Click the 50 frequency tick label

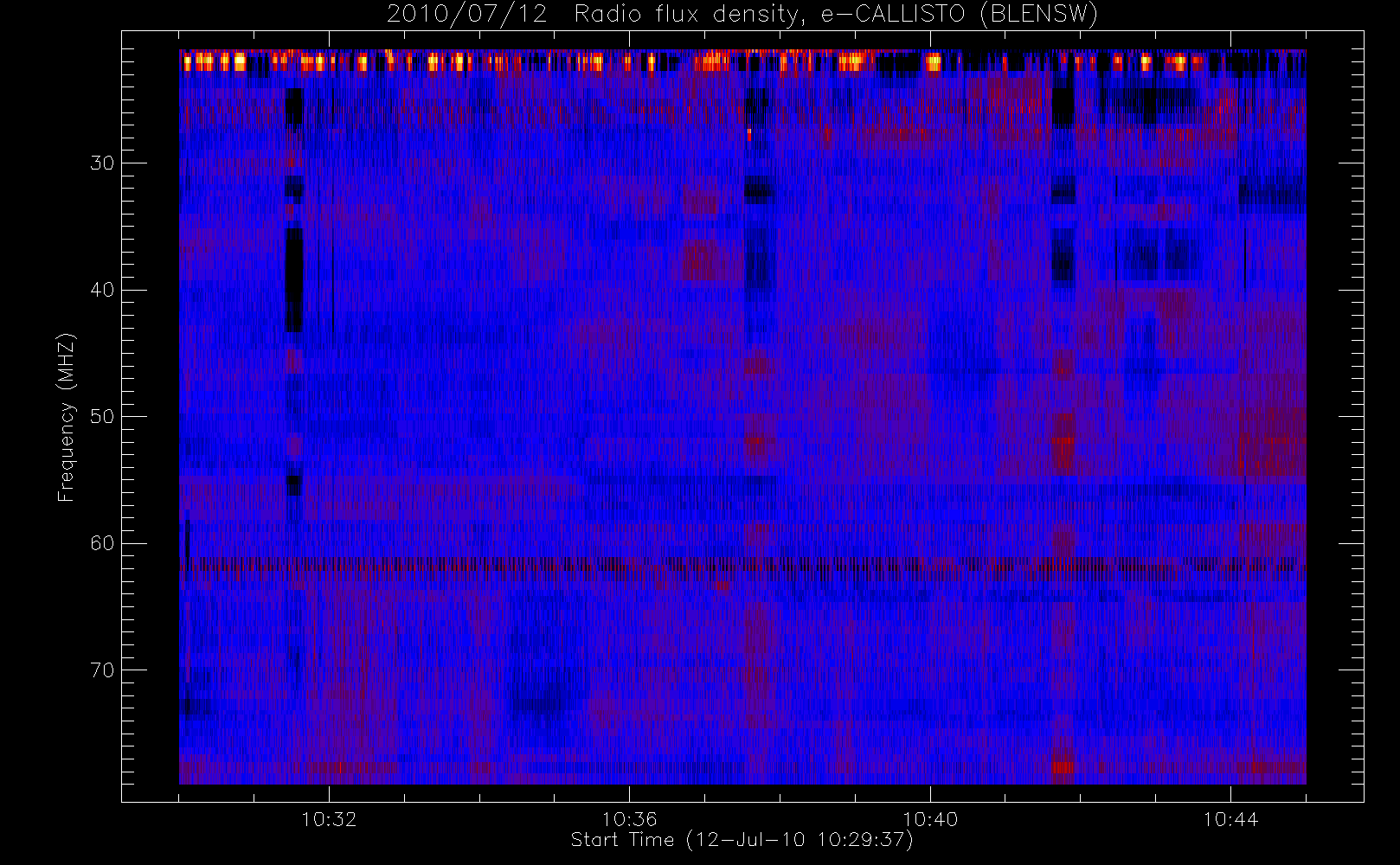(x=102, y=417)
